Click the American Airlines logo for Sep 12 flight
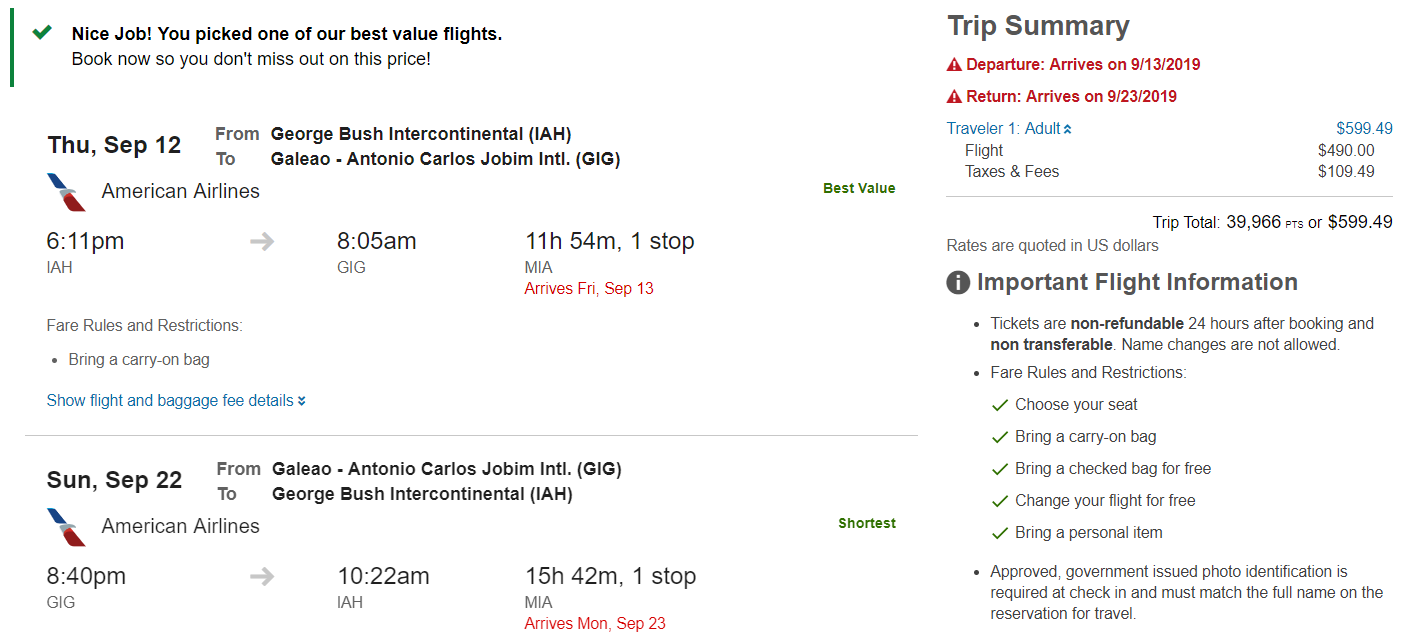Image resolution: width=1405 pixels, height=641 pixels. 66,192
